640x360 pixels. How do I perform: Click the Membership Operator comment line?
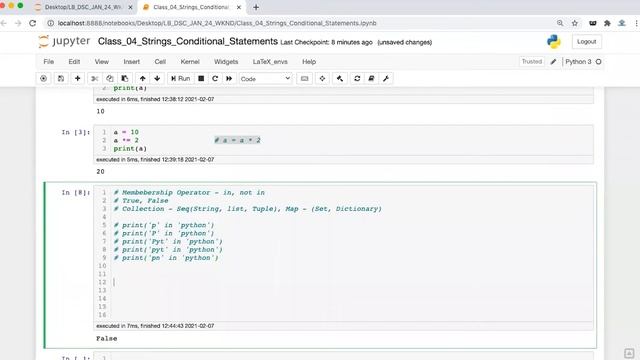click(189, 193)
